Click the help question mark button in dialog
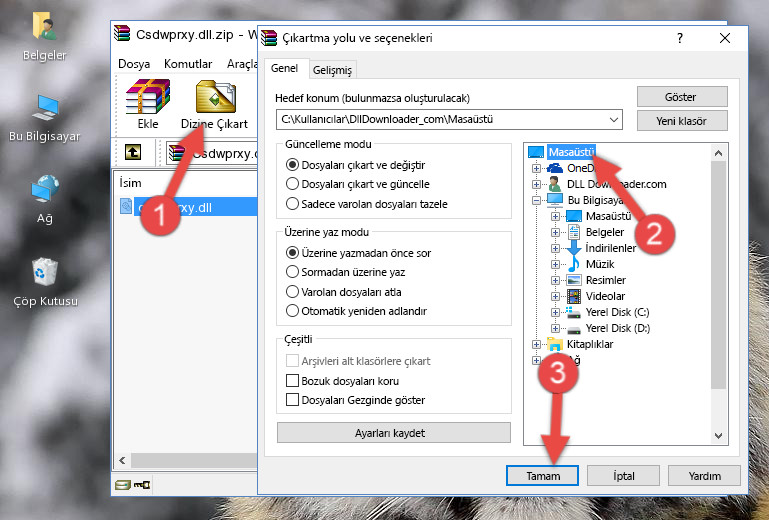This screenshot has height=520, width=769. (680, 38)
